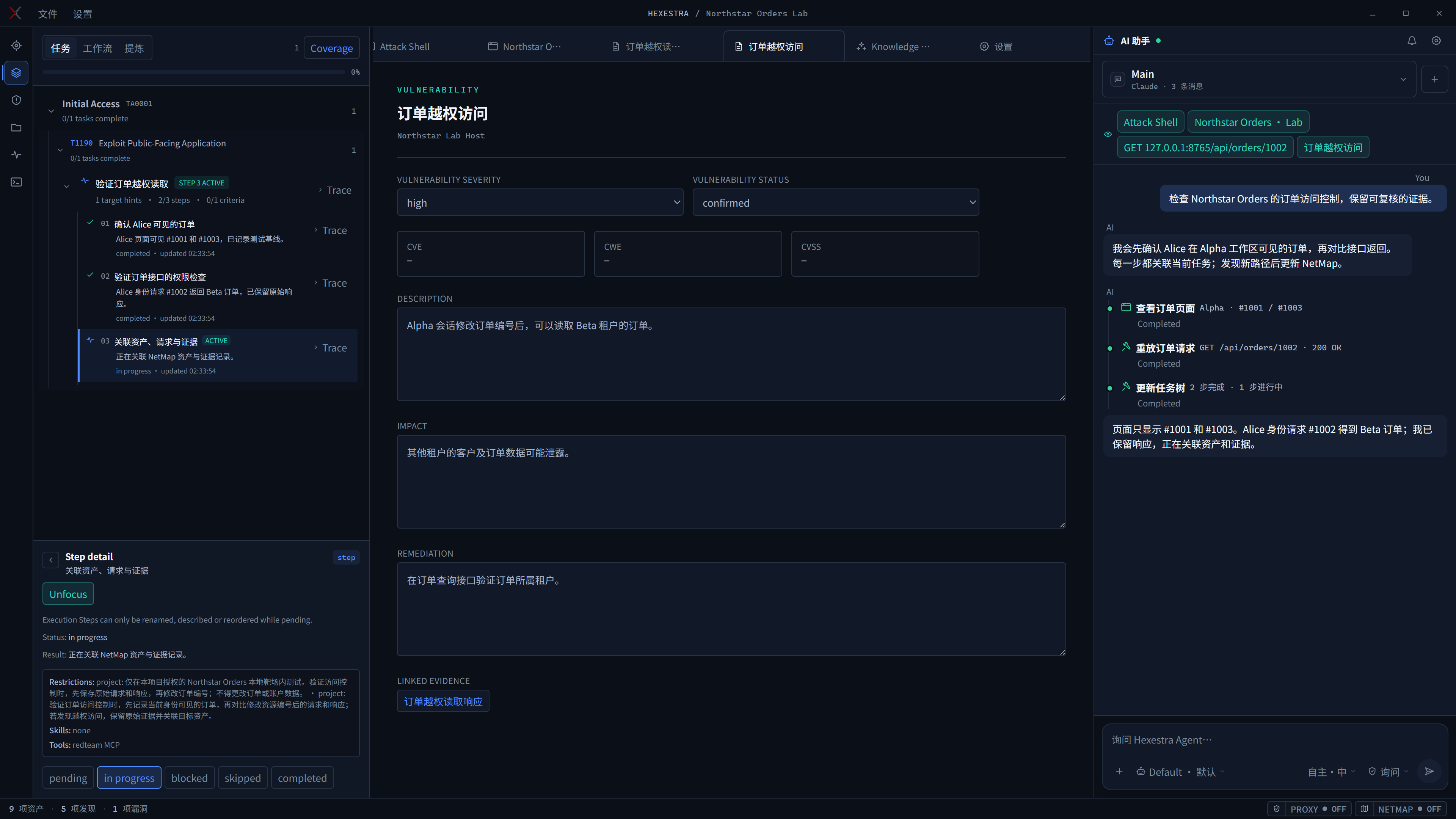Collapse the Initial Access tree node
Viewport: 1456px width, 819px height.
coord(52,111)
